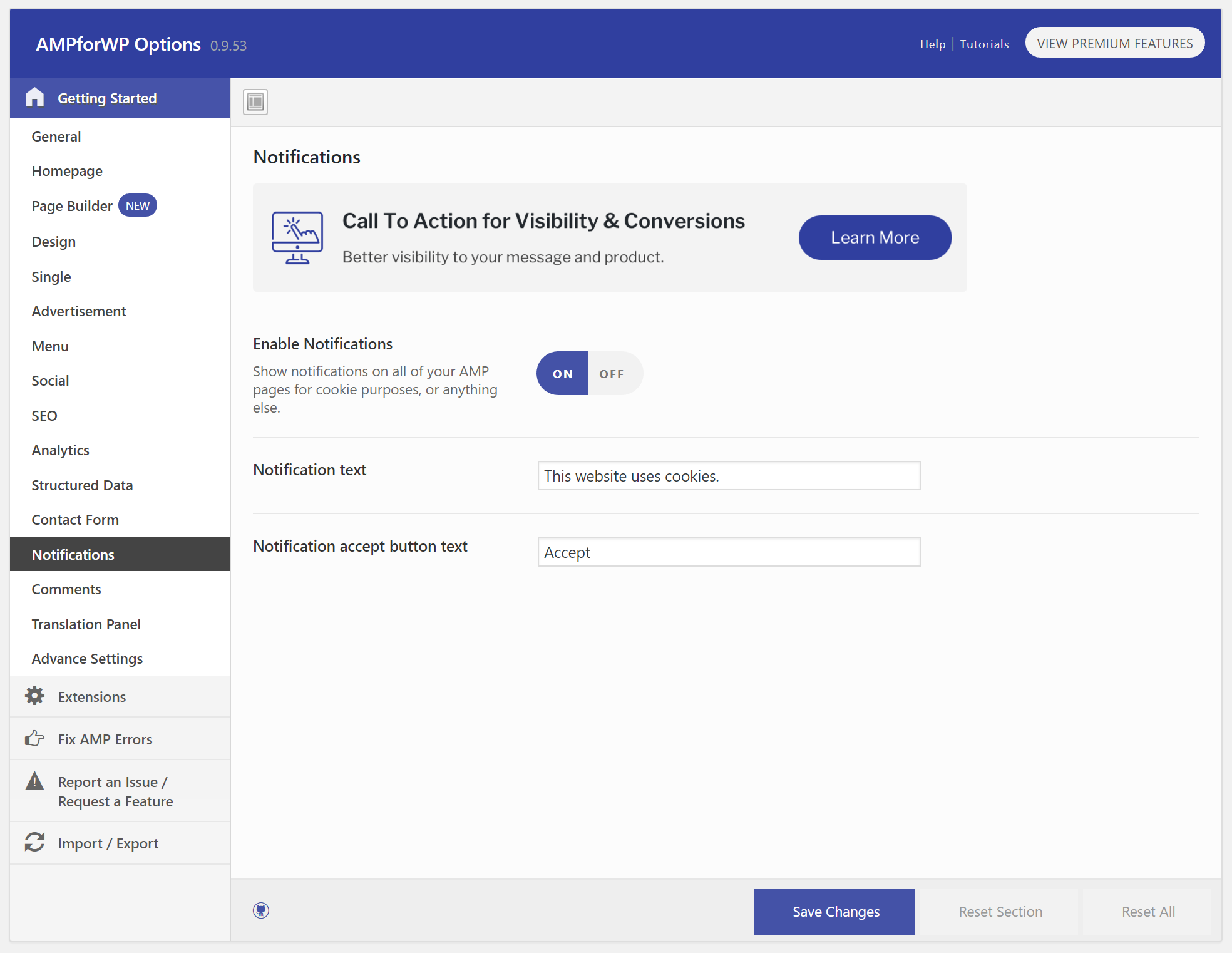This screenshot has width=1232, height=953.
Task: Click the Extensions gear icon
Action: (35, 696)
